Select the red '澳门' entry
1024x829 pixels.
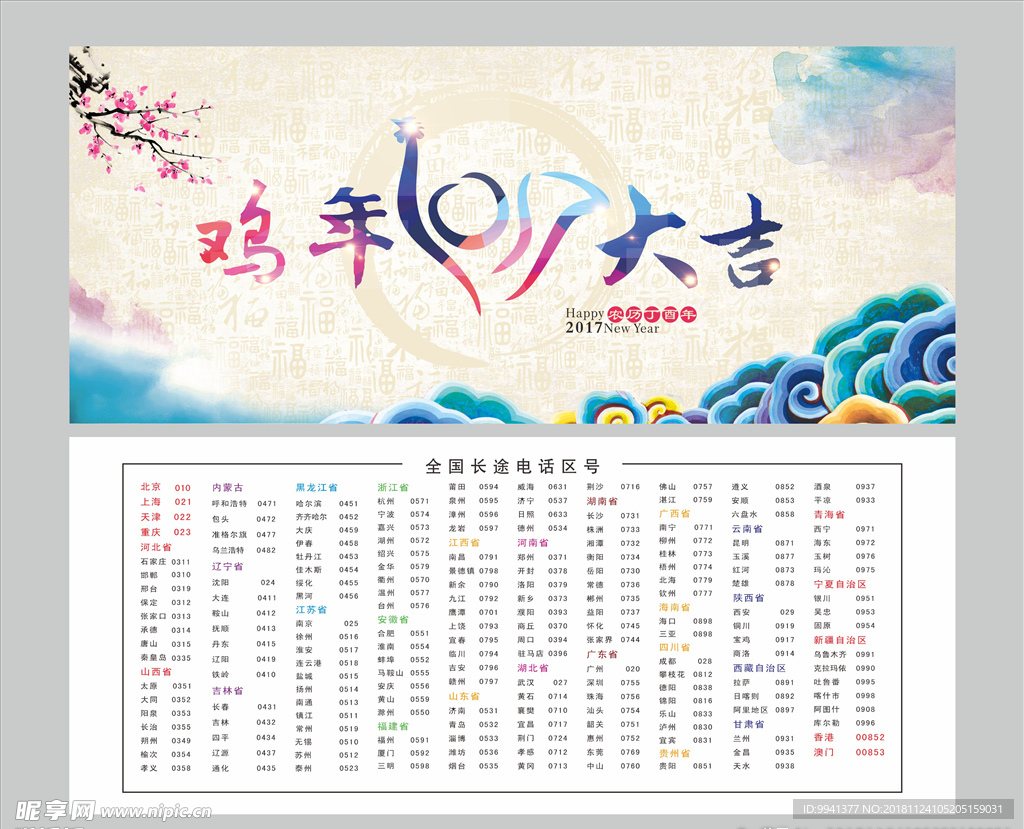[x=824, y=752]
